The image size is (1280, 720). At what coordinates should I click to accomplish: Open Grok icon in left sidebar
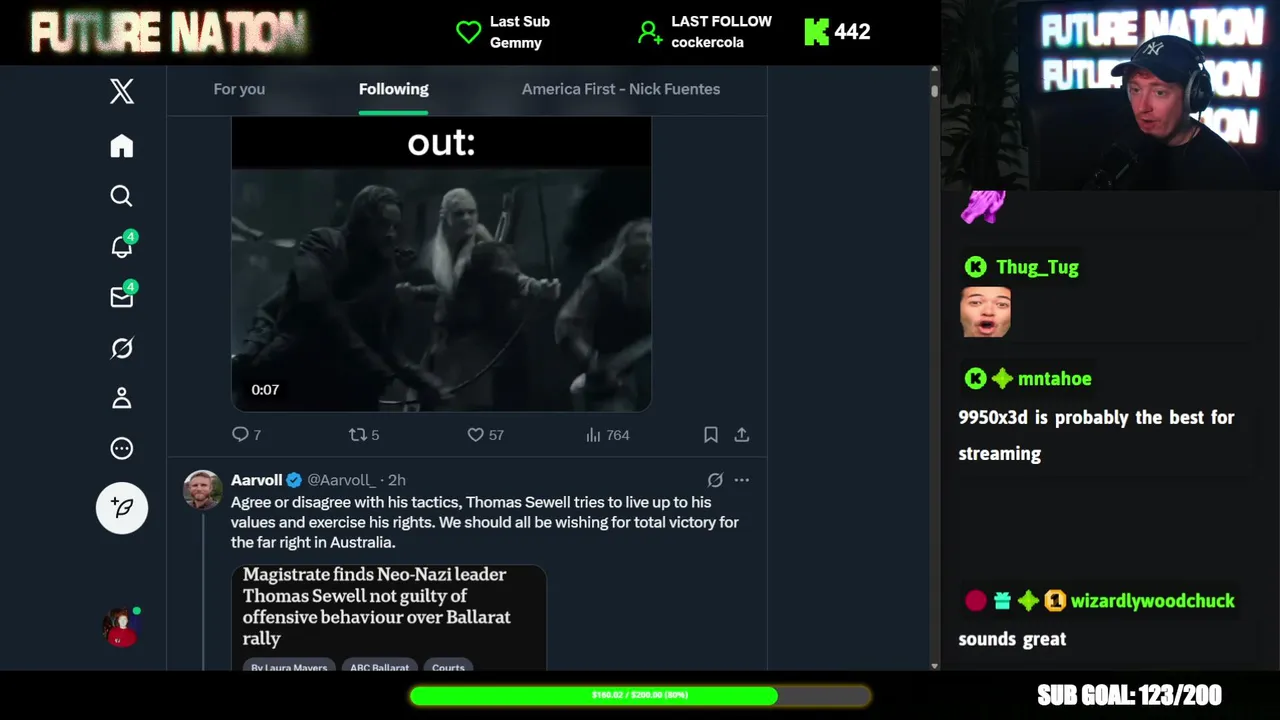point(122,348)
